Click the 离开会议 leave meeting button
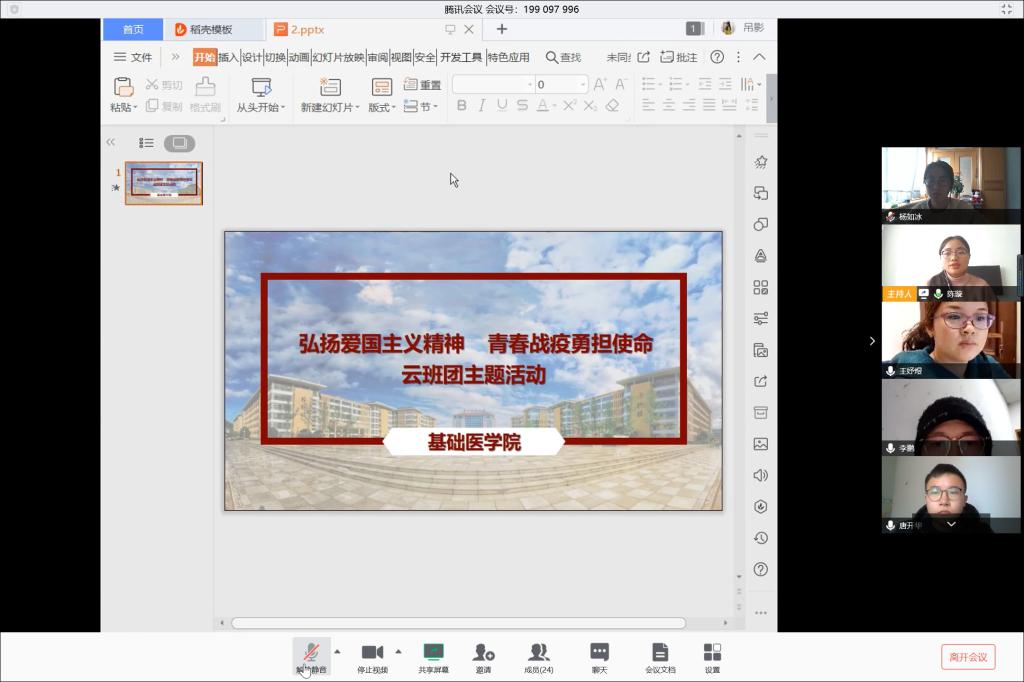This screenshot has width=1024, height=682. 968,657
